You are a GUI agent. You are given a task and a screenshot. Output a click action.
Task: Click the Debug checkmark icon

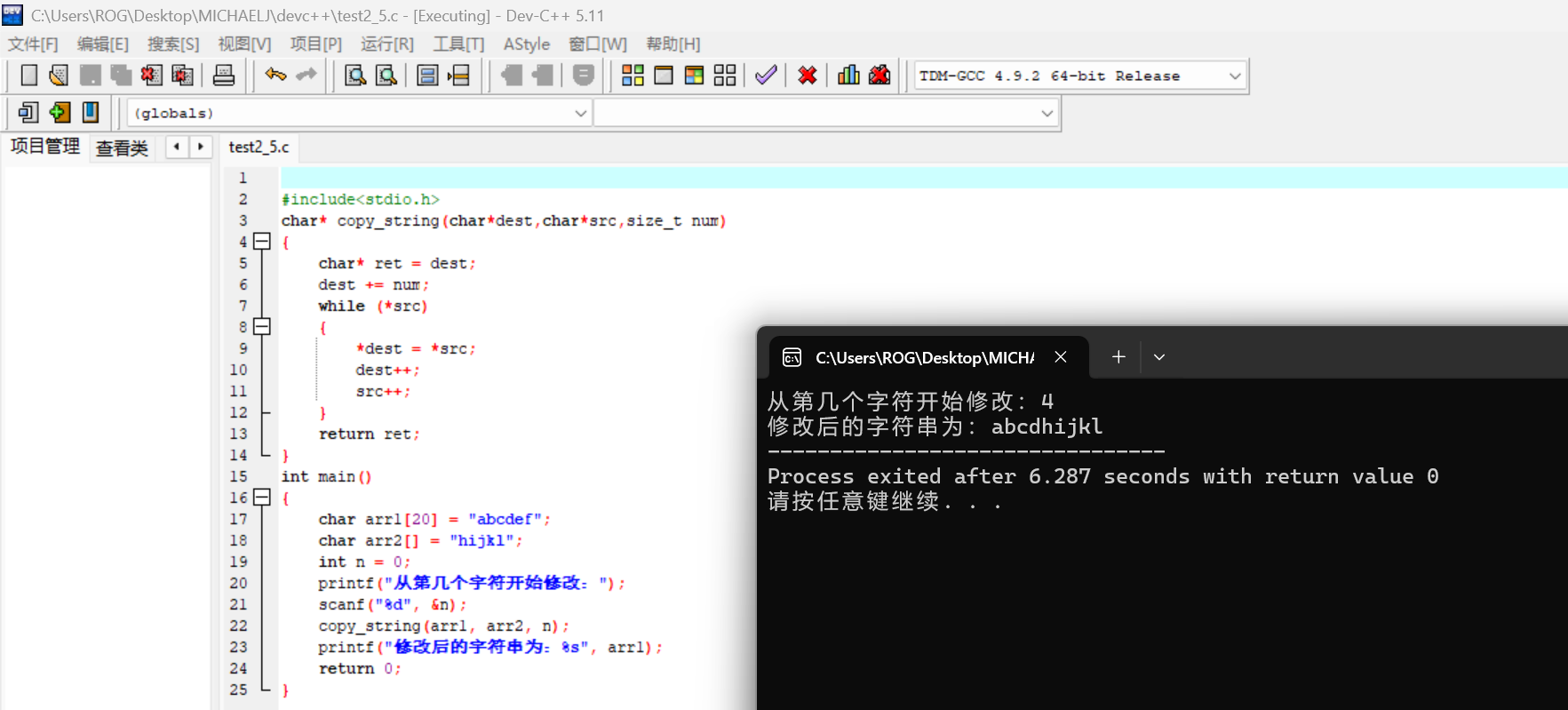click(766, 76)
